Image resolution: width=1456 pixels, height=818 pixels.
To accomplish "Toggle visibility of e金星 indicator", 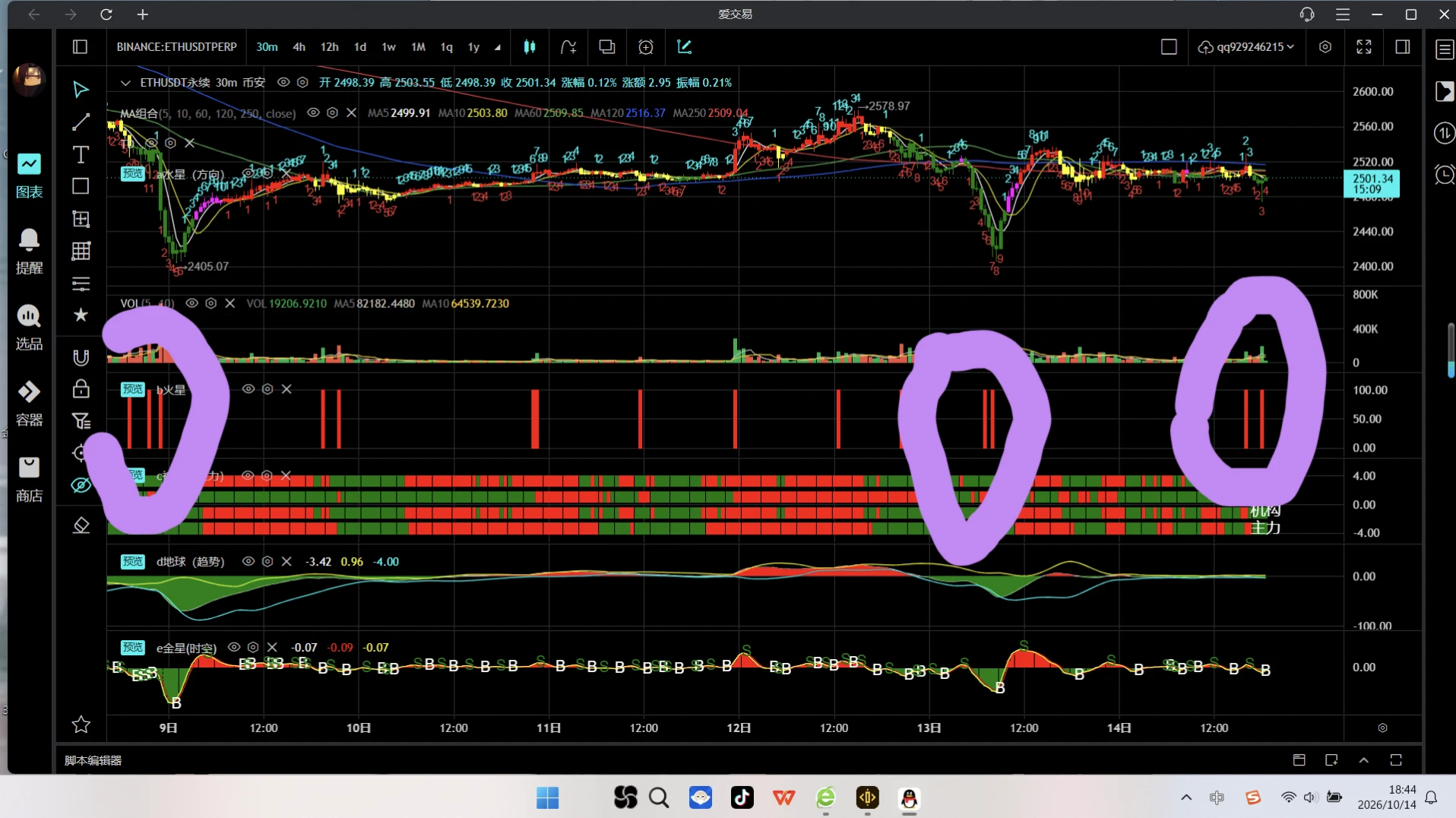I will (x=233, y=647).
